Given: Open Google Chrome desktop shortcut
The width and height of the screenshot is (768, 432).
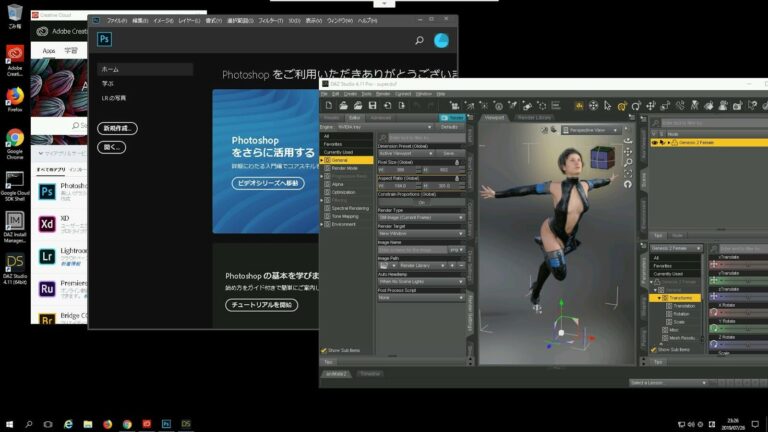Looking at the screenshot, I should click(x=15, y=144).
